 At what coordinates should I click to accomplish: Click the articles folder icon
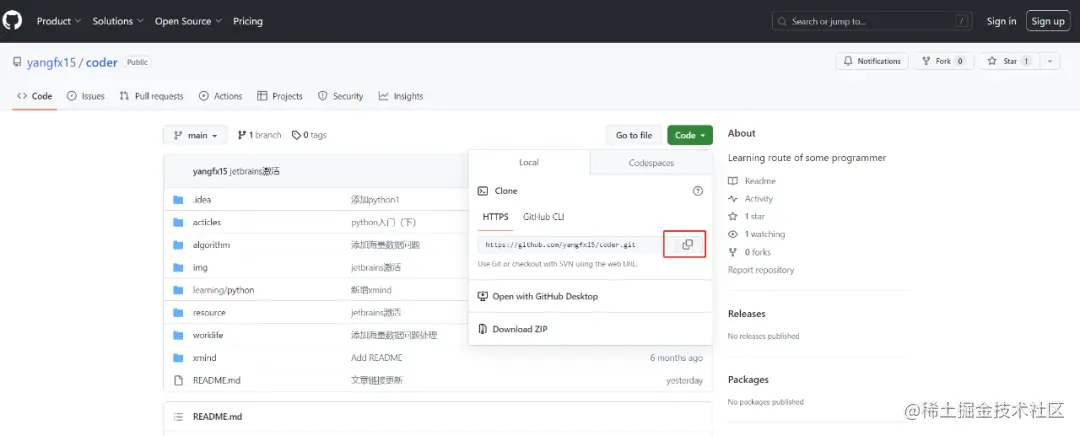(178, 222)
